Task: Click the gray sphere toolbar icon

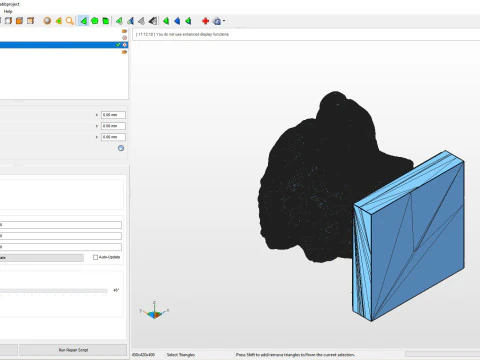Action: point(47,21)
